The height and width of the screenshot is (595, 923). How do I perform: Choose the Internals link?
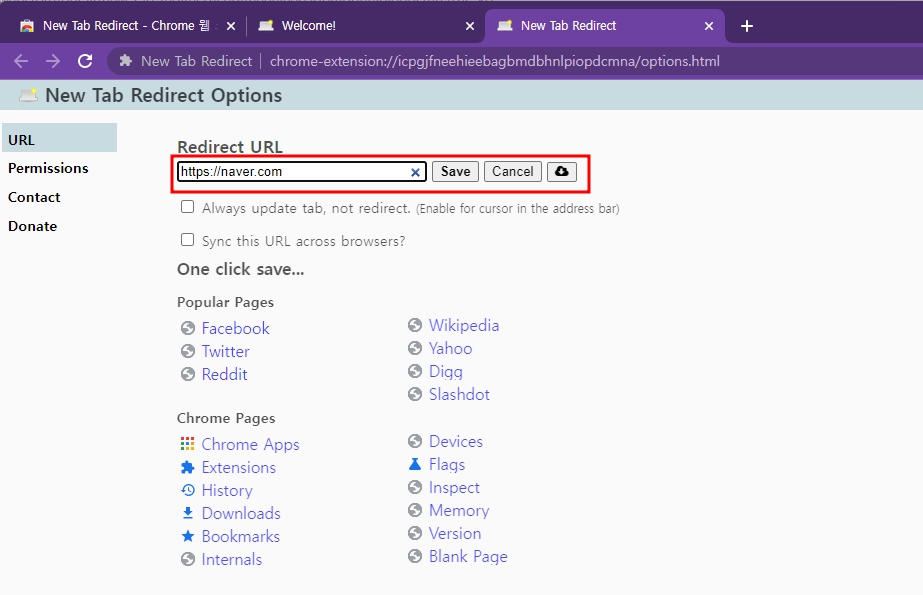(231, 559)
